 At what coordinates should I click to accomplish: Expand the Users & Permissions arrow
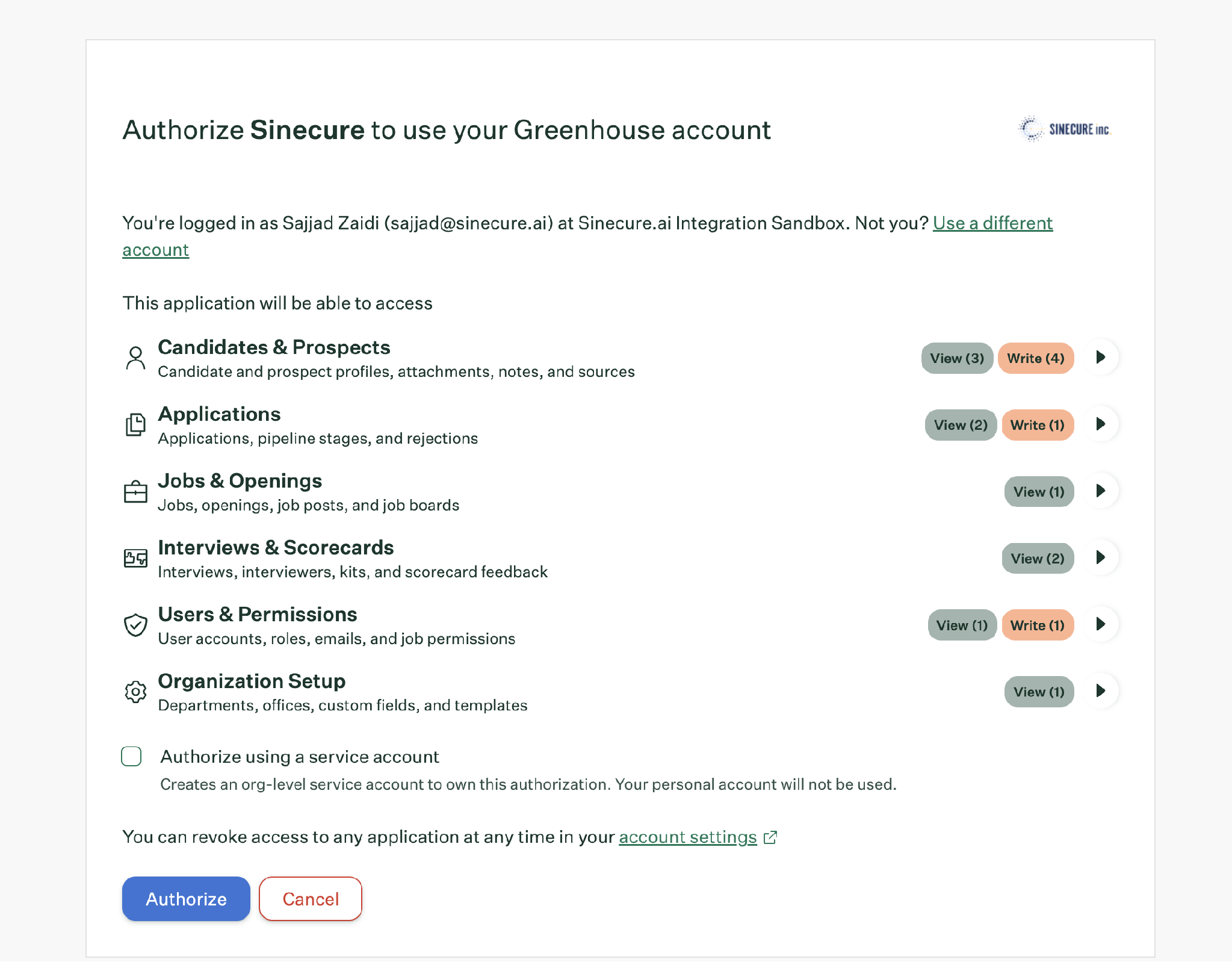click(1101, 624)
